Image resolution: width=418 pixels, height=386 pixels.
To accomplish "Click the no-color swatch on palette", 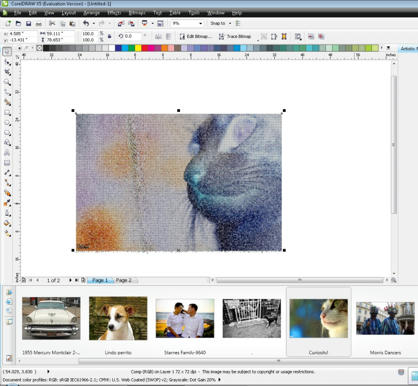I will pos(39,48).
